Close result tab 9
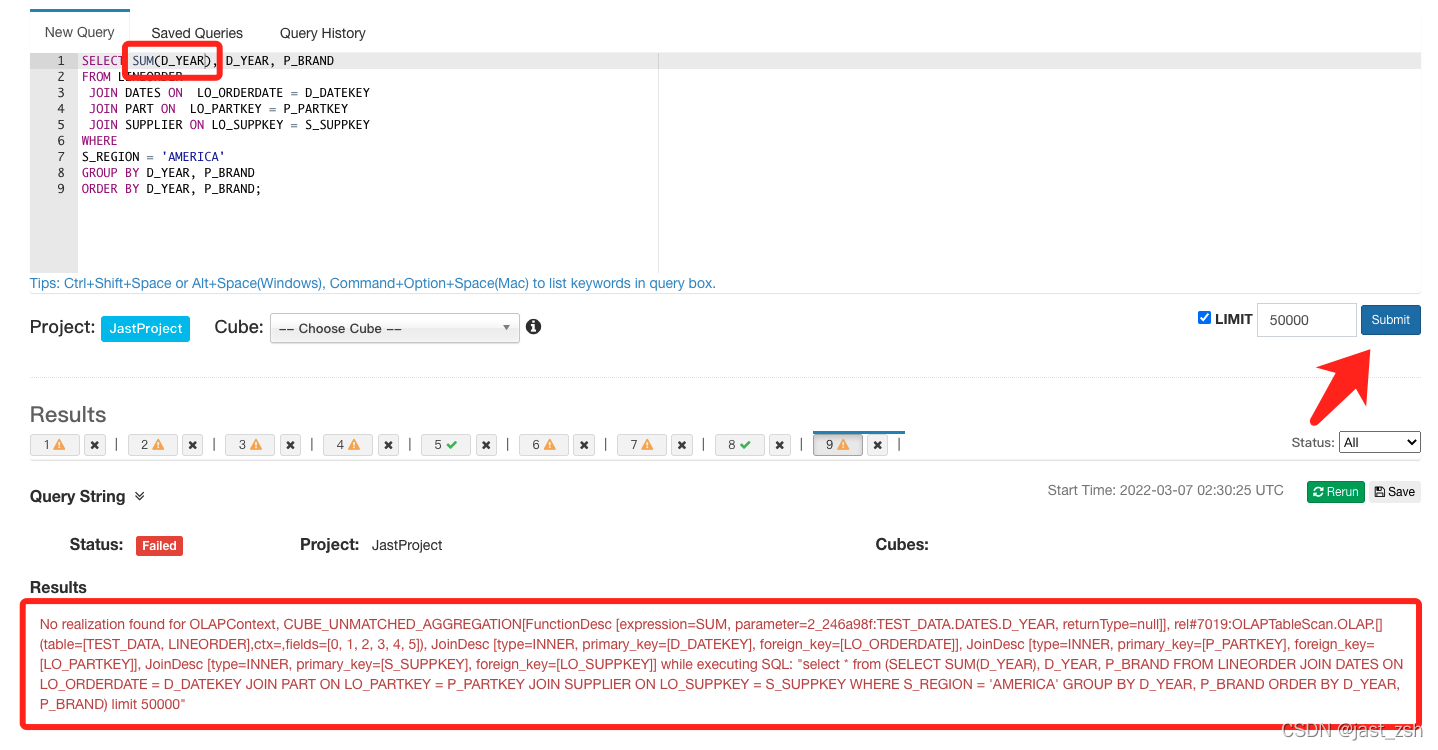The height and width of the screenshot is (750, 1438). 878,445
